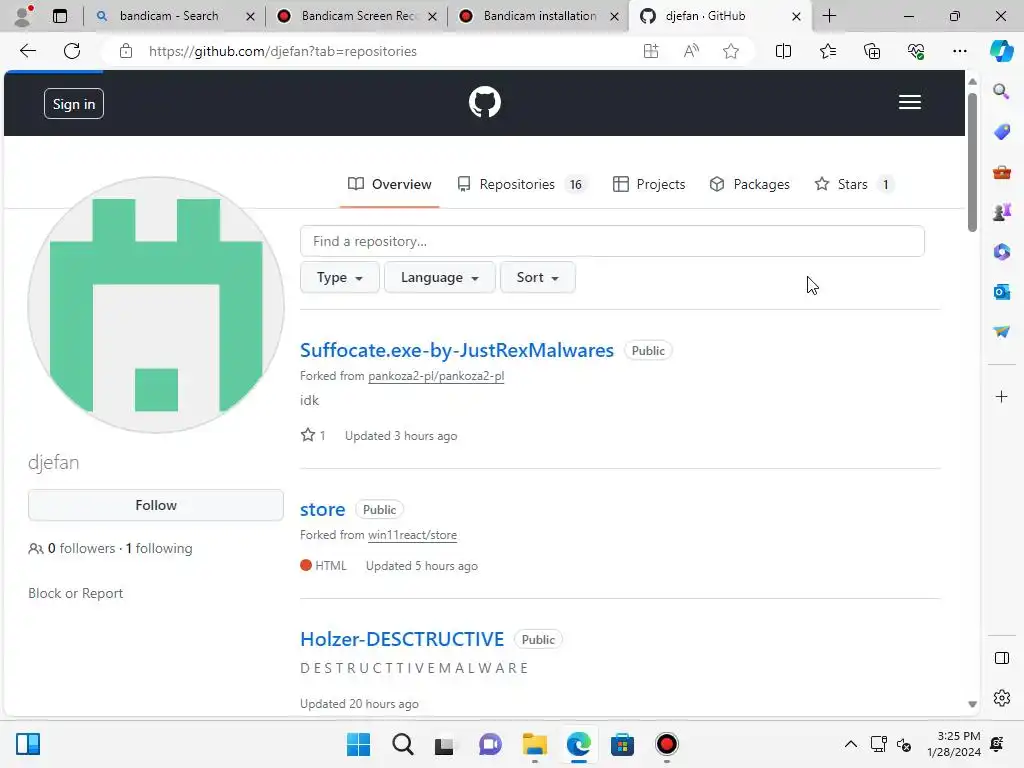Open Browser essentials heart icon

pos(916,51)
